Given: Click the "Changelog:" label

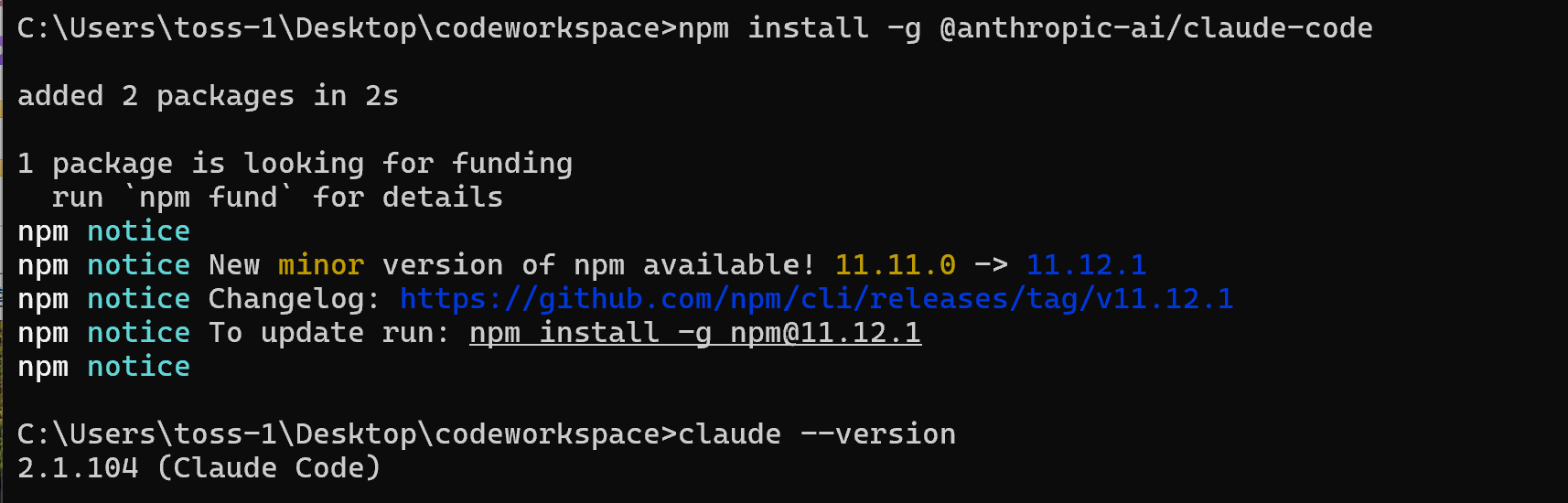Looking at the screenshot, I should (x=294, y=299).
